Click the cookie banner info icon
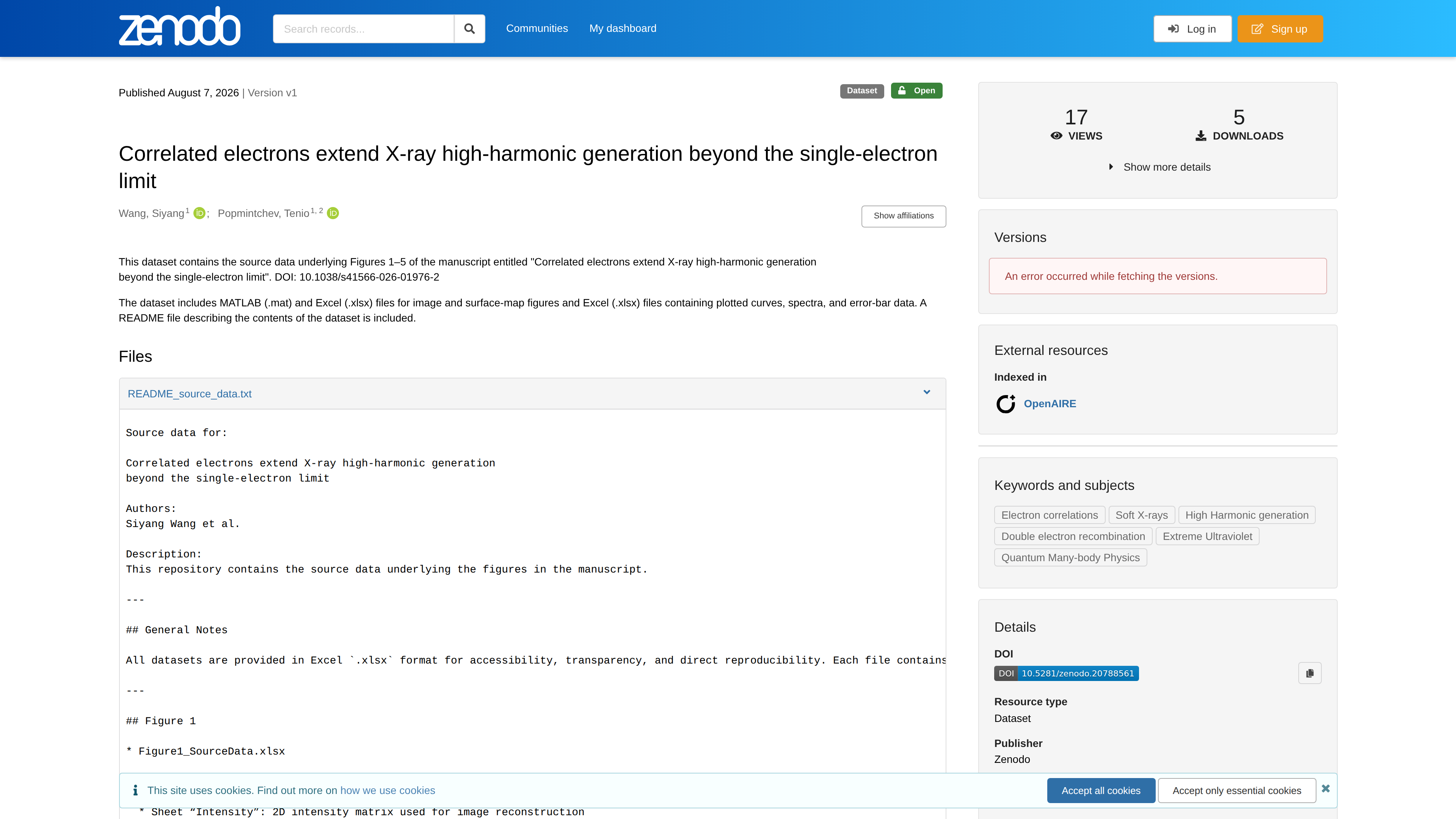 tap(135, 790)
